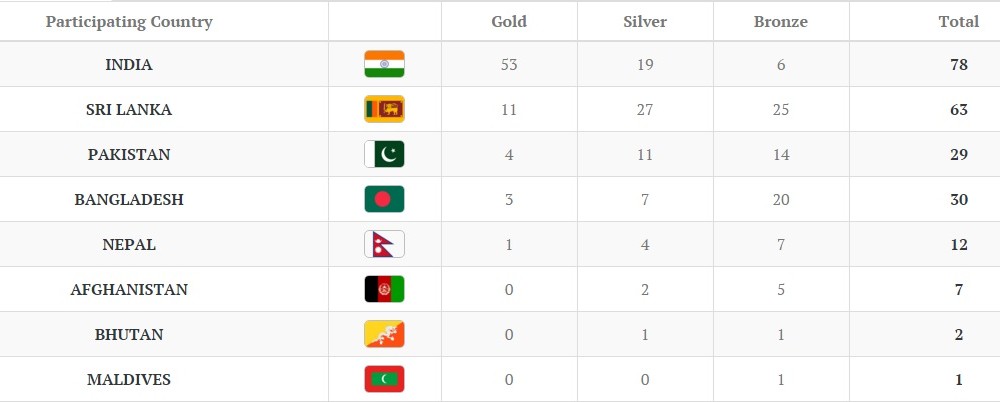Click the Nepal flag icon
The width and height of the screenshot is (1000, 402).
[x=384, y=245]
